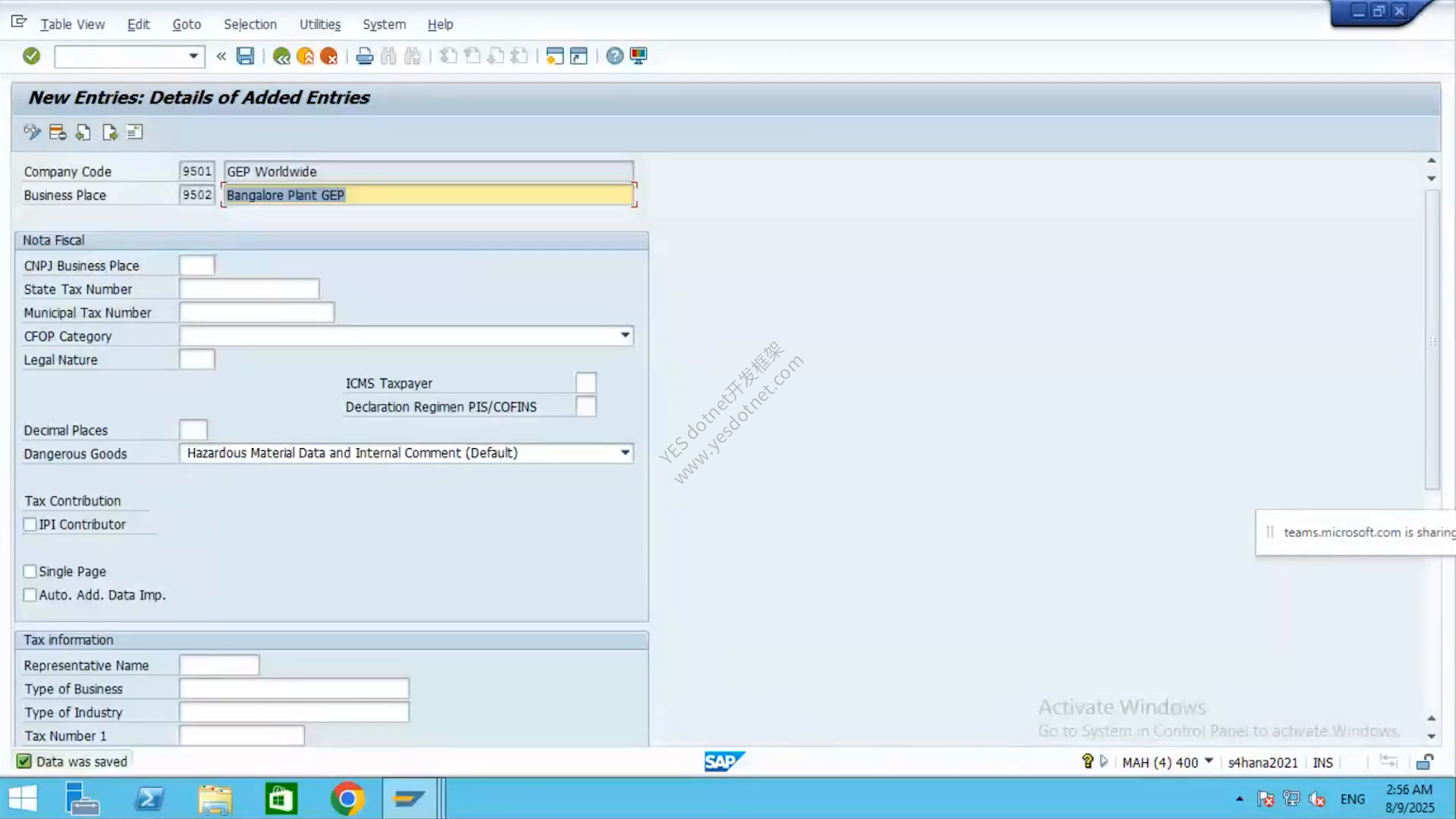Enable the IPI Contributor checkbox
The height and width of the screenshot is (819, 1456).
pyautogui.click(x=30, y=525)
